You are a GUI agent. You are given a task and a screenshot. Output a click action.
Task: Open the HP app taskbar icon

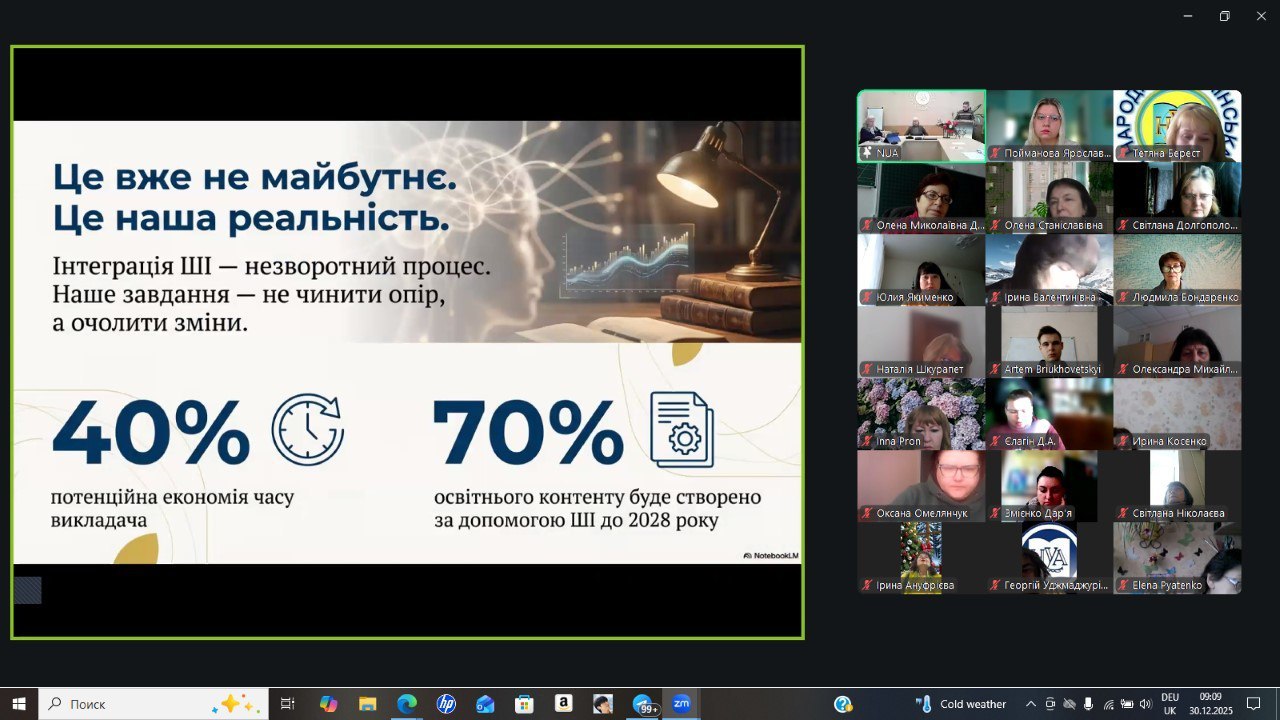(x=446, y=704)
